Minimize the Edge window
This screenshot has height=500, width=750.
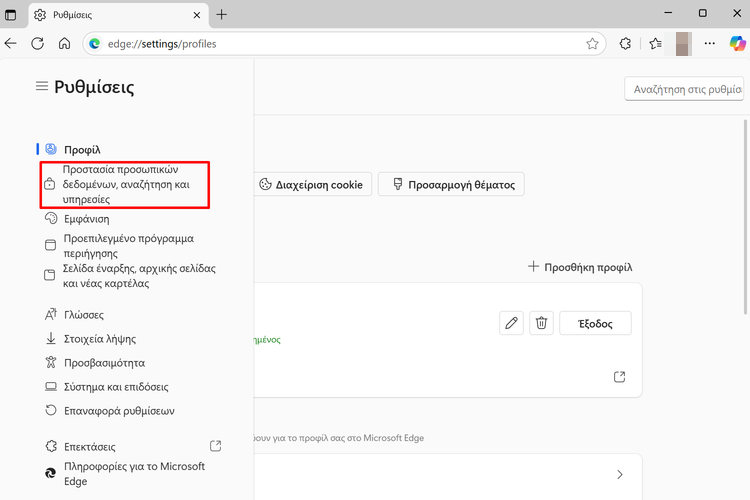point(668,13)
